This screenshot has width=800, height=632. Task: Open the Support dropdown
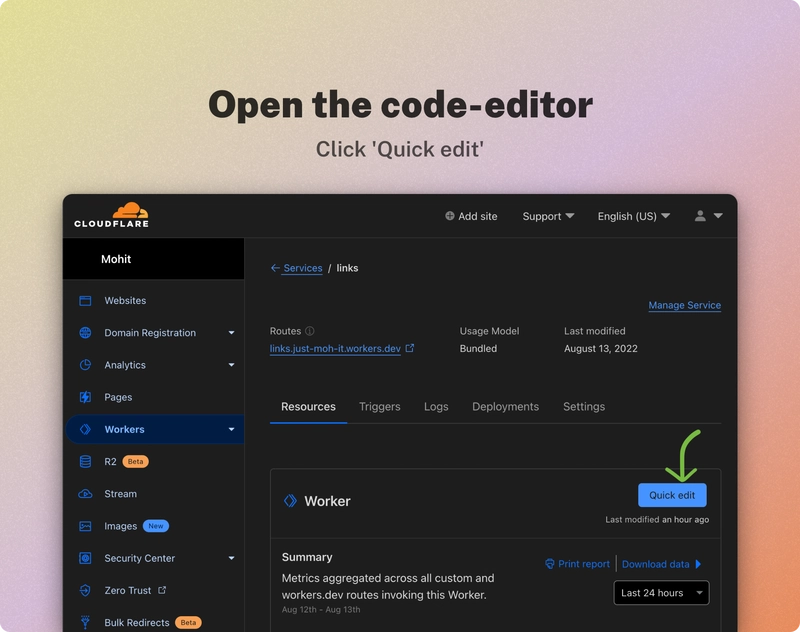click(548, 216)
